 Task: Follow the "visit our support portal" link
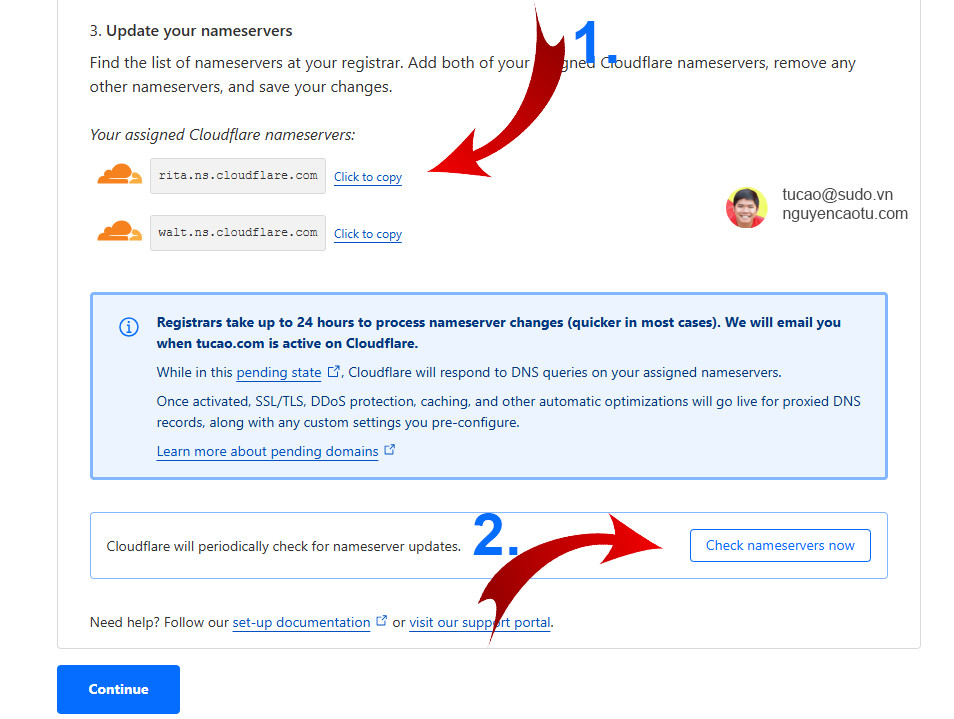[480, 622]
